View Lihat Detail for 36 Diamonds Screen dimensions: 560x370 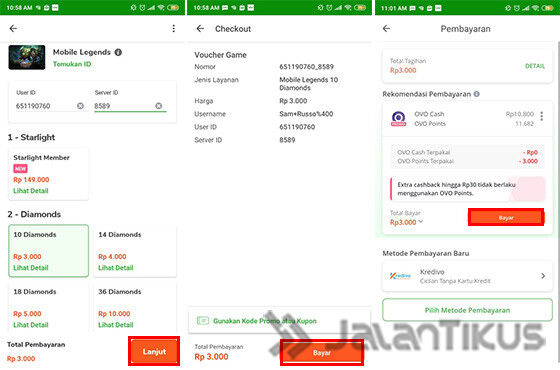click(x=116, y=325)
